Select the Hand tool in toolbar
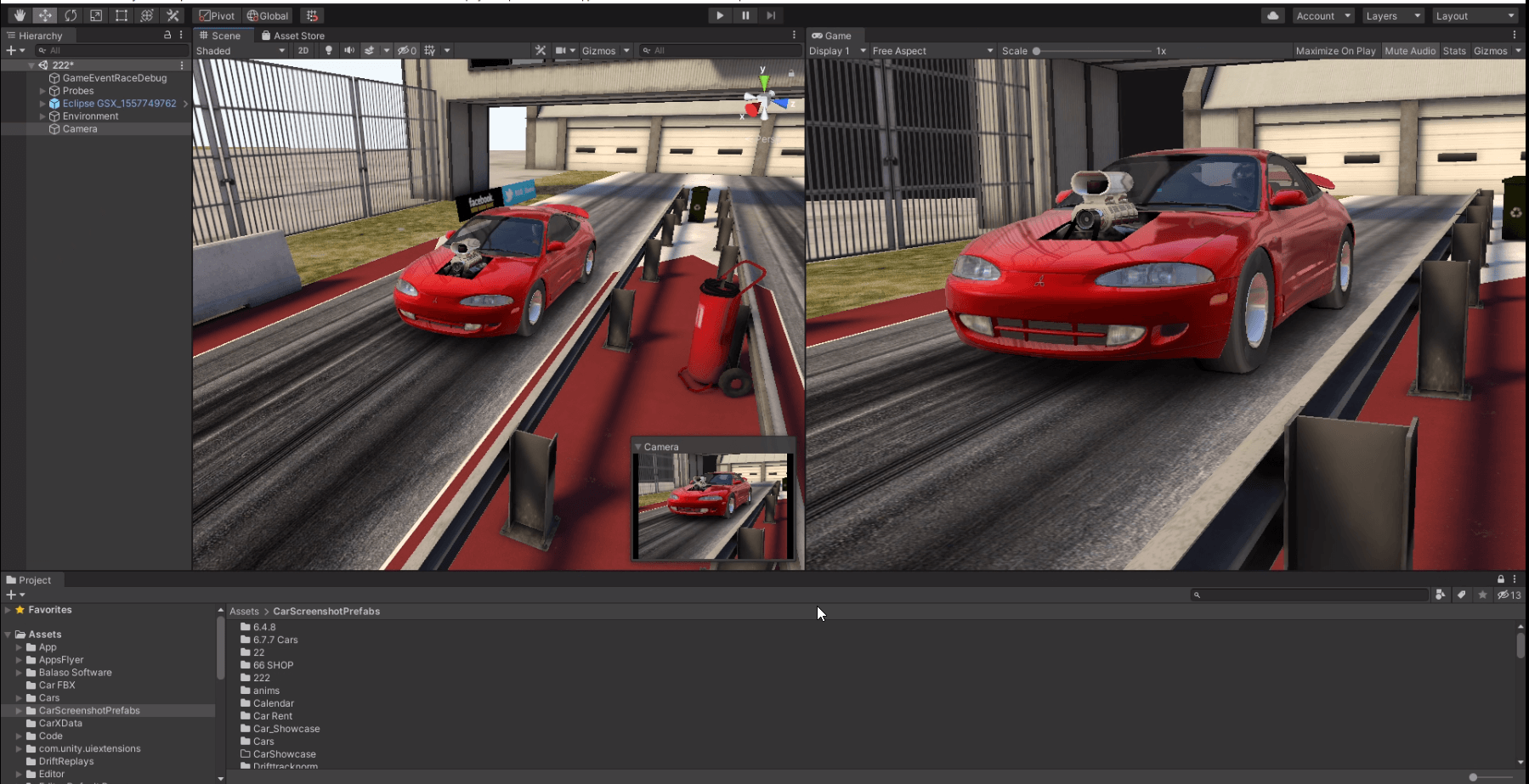 point(20,15)
